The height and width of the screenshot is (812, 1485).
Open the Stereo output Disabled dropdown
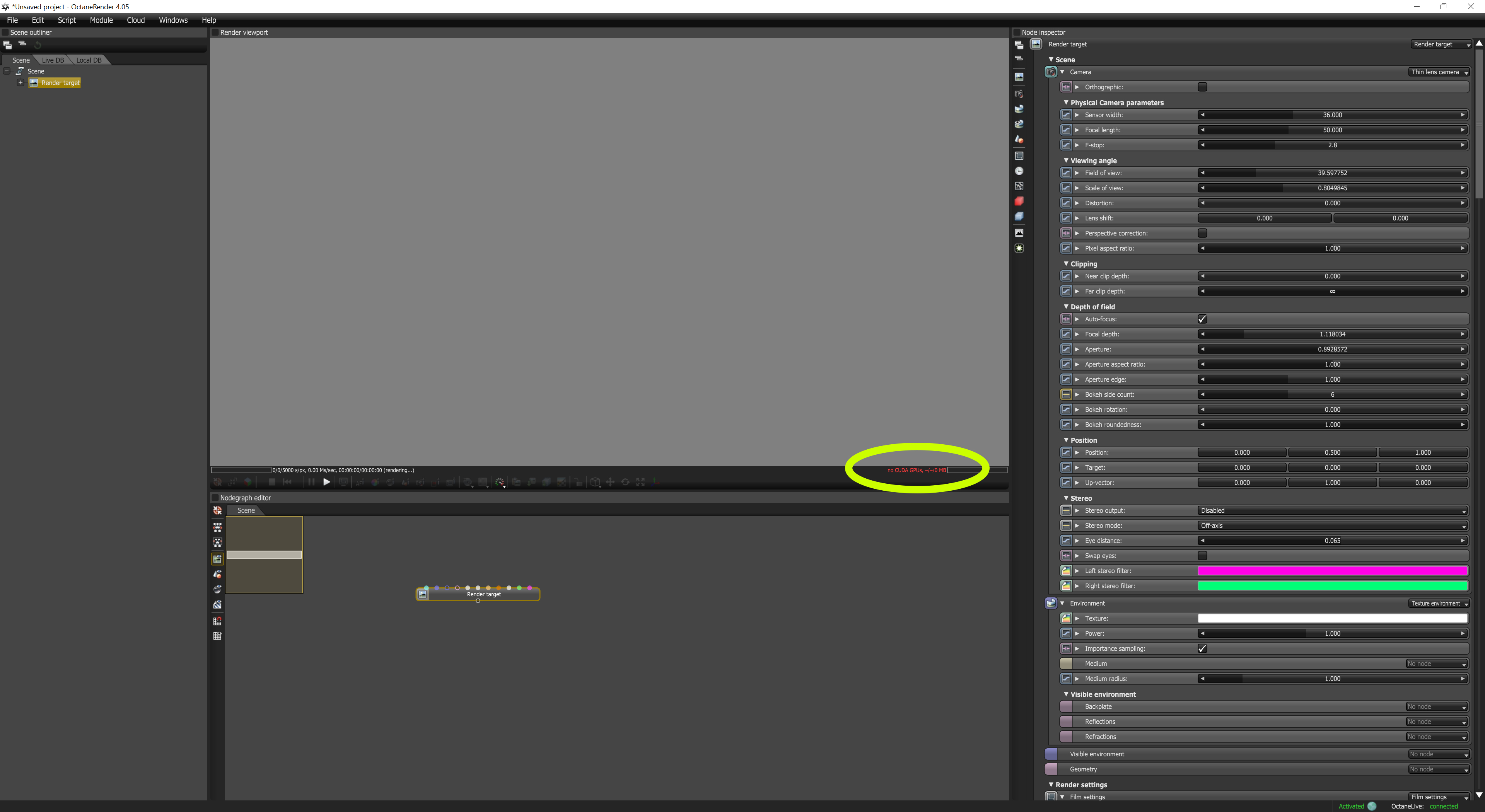pos(1332,511)
